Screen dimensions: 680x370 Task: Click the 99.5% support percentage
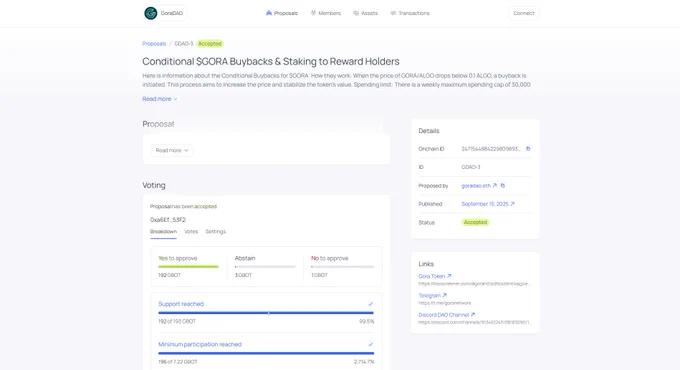(366, 321)
